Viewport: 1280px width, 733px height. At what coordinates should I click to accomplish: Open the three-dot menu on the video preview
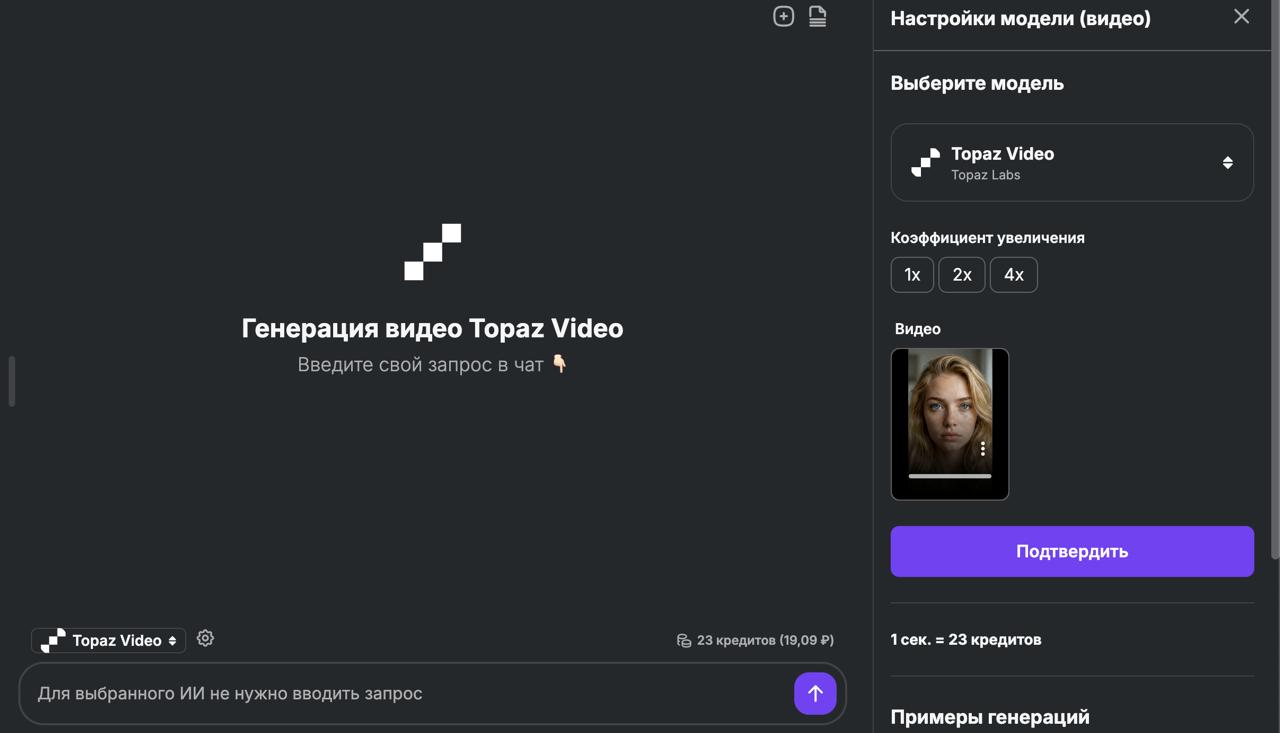click(x=982, y=450)
